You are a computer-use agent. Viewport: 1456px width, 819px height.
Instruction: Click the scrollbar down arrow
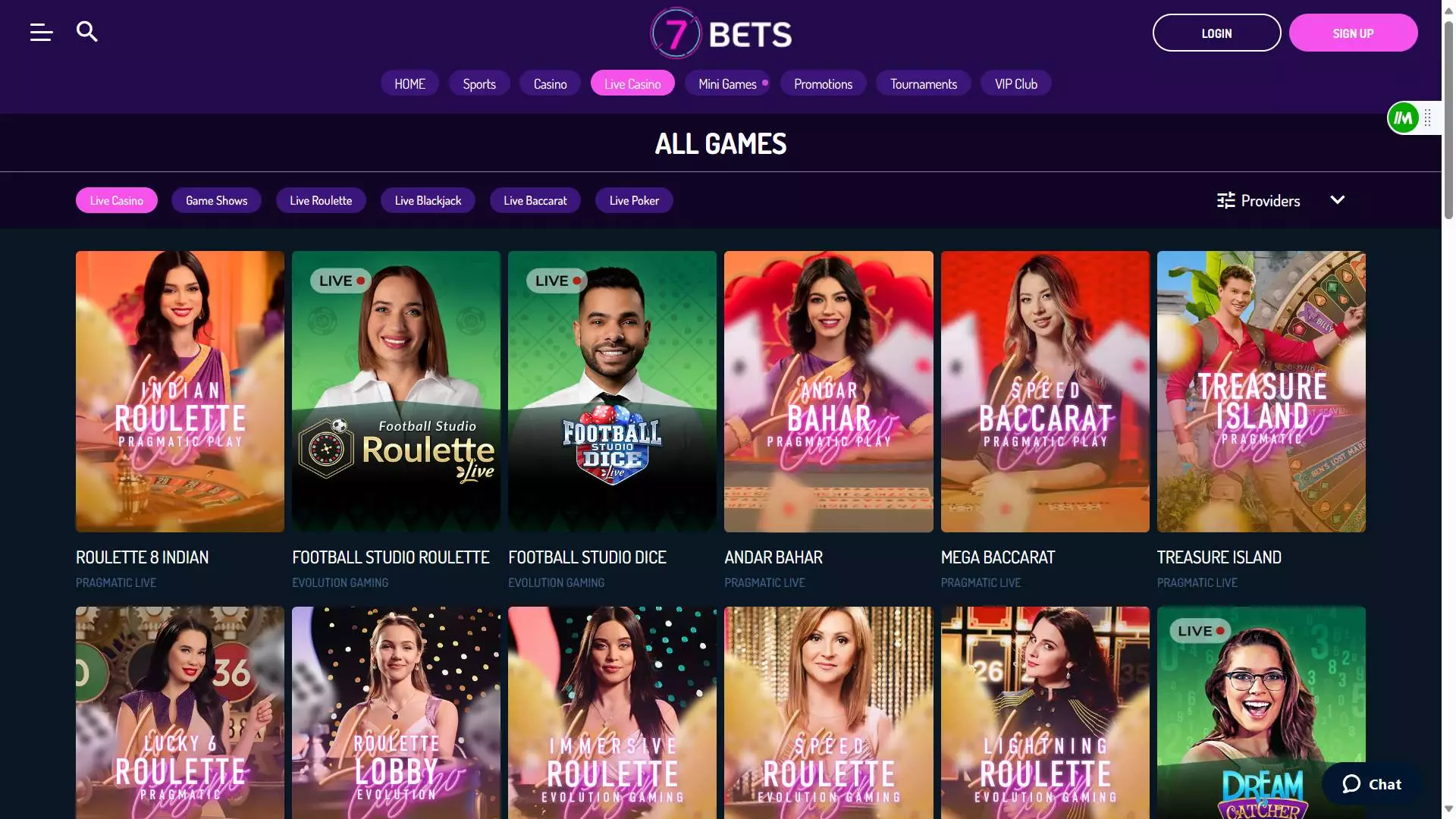pos(1448,809)
